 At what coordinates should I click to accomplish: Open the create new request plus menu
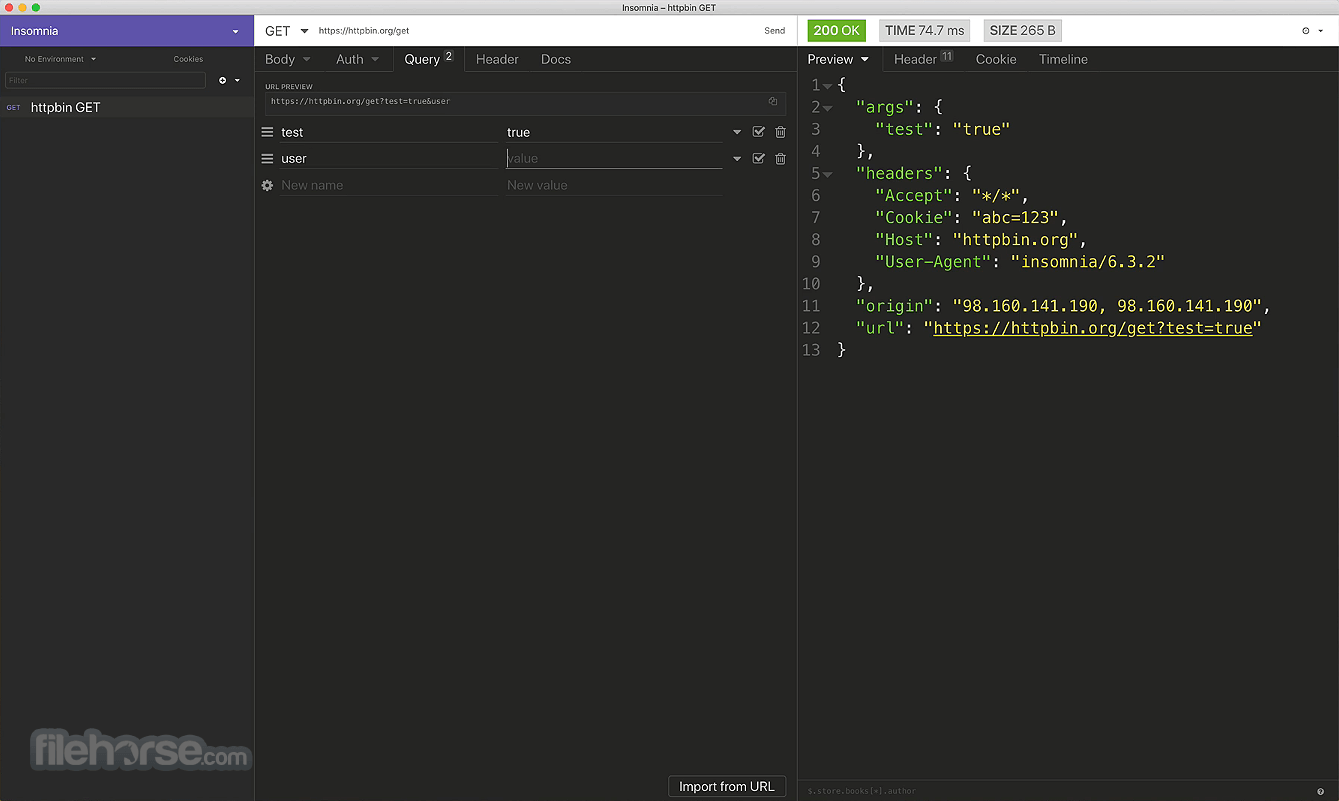pos(229,80)
